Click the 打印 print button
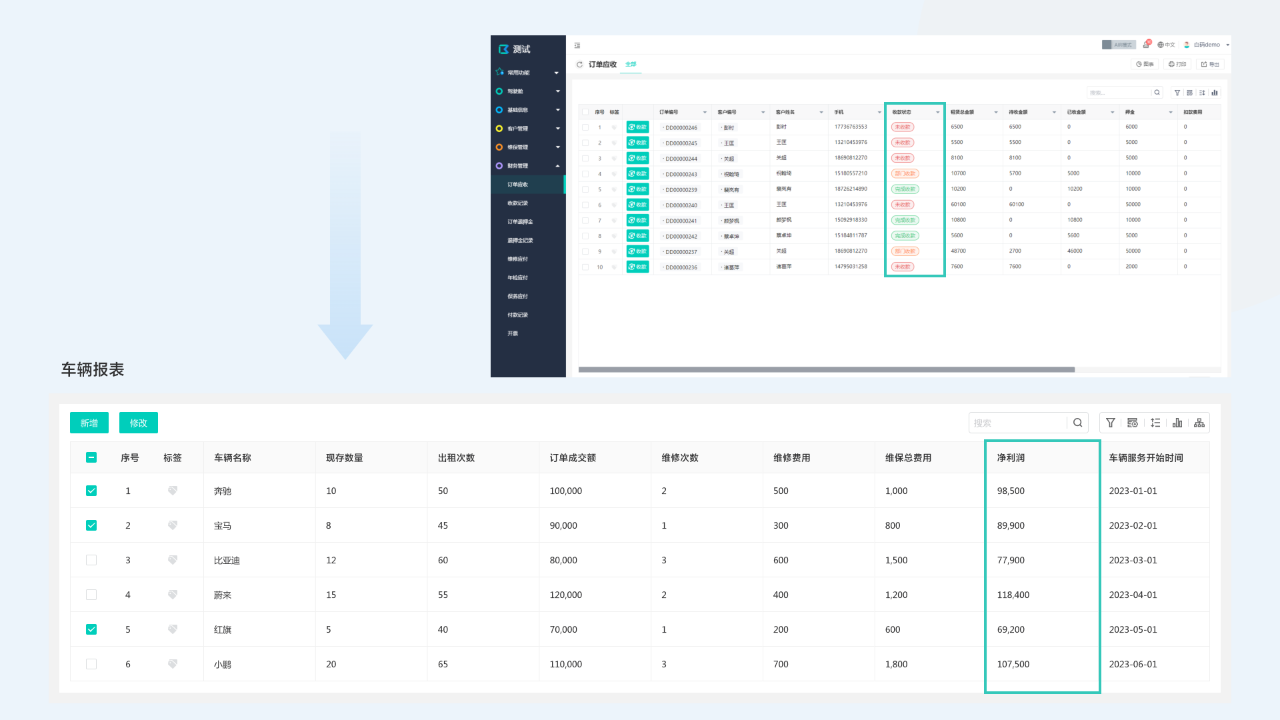 coord(1177,64)
